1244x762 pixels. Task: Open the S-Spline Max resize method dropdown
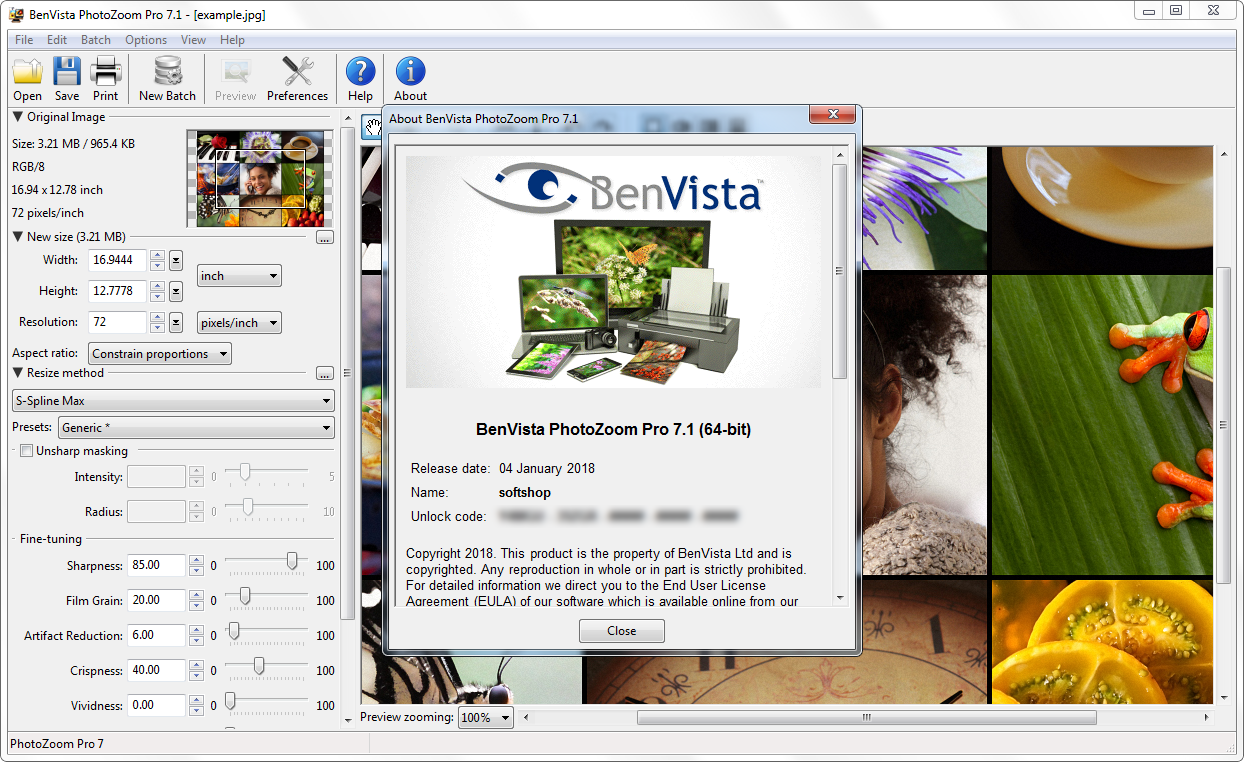point(173,401)
